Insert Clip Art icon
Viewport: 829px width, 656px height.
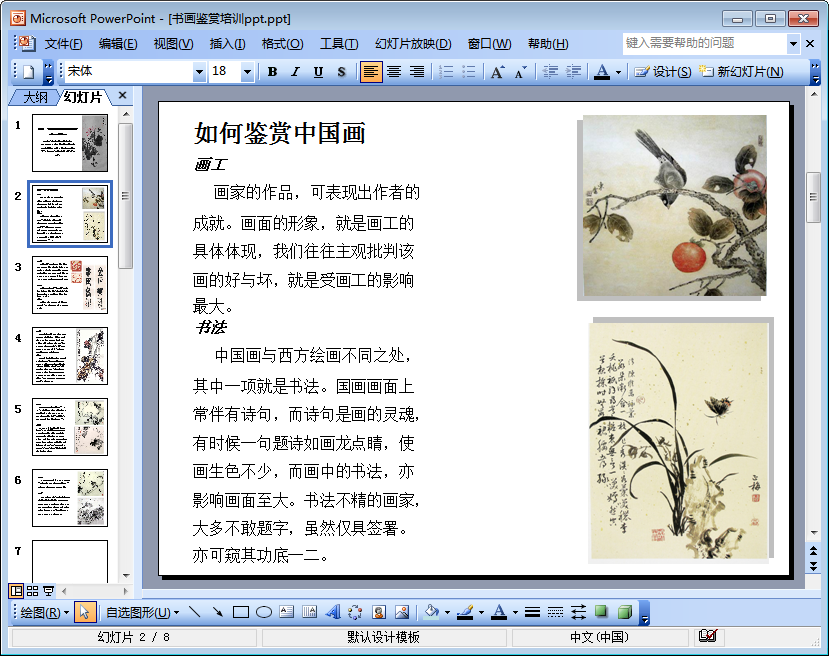point(379,613)
